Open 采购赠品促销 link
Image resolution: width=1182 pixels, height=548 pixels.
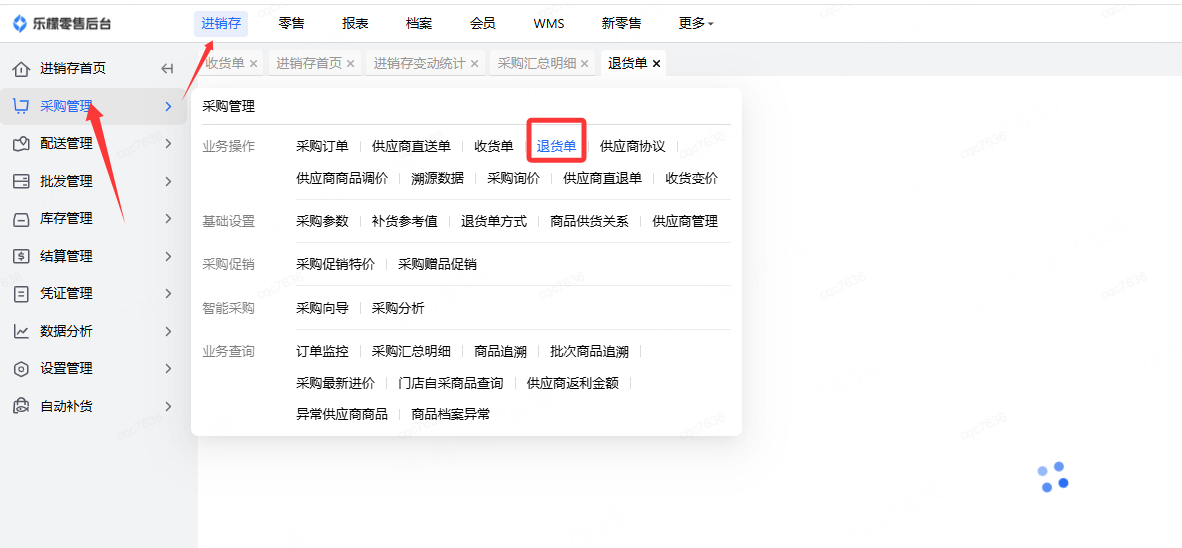click(437, 265)
